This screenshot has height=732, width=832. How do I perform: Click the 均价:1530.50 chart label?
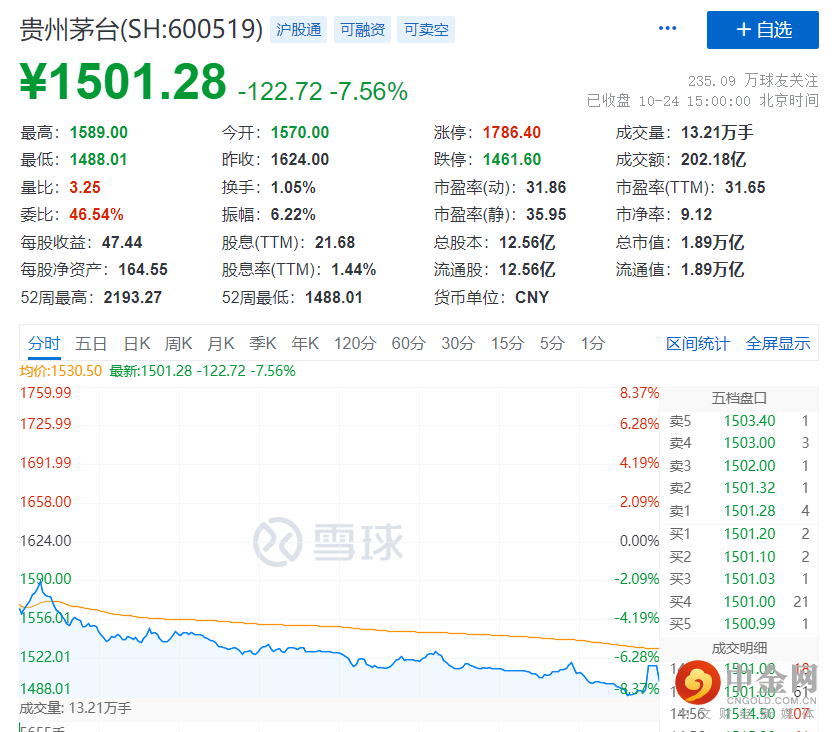click(60, 371)
